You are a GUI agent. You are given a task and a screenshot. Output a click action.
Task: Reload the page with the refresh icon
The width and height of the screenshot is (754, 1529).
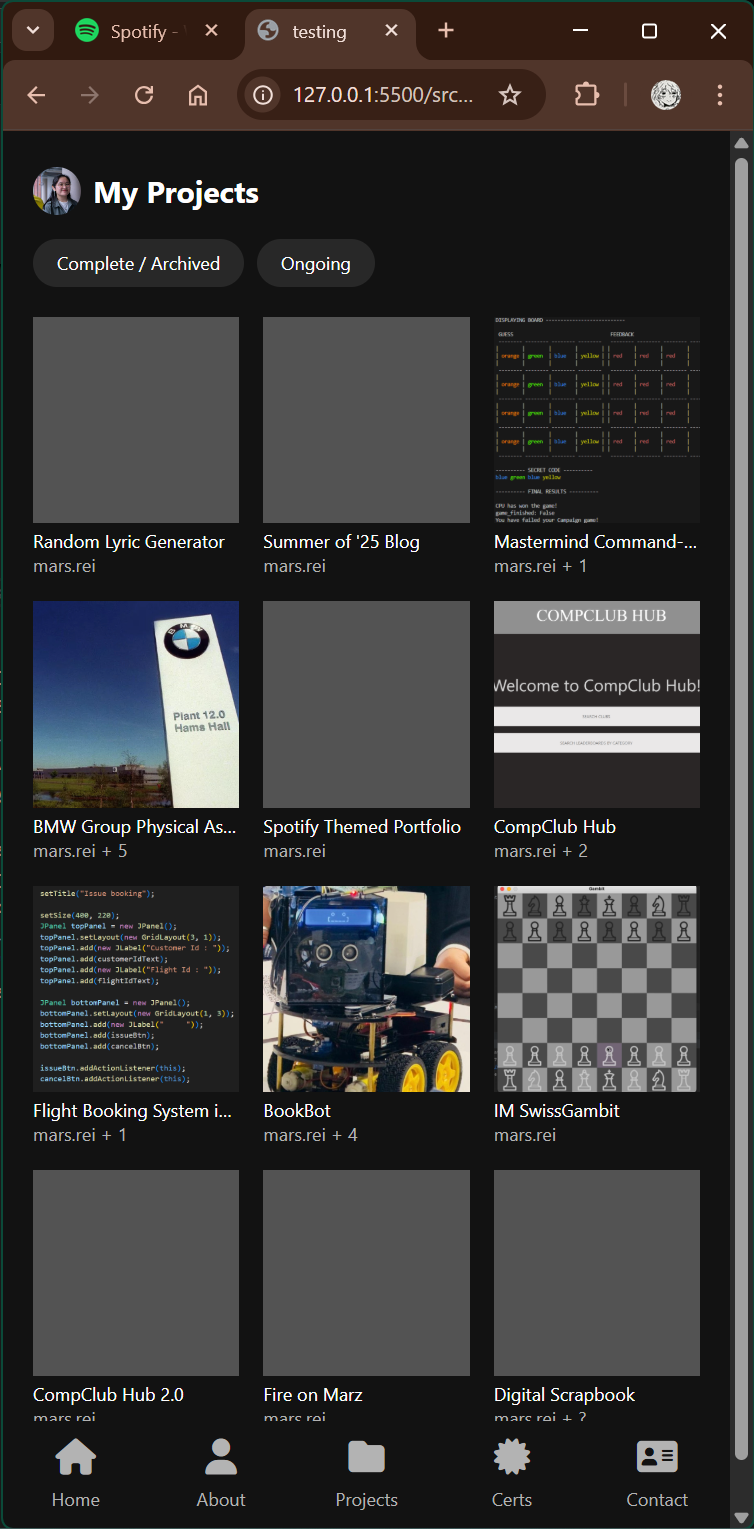(144, 95)
